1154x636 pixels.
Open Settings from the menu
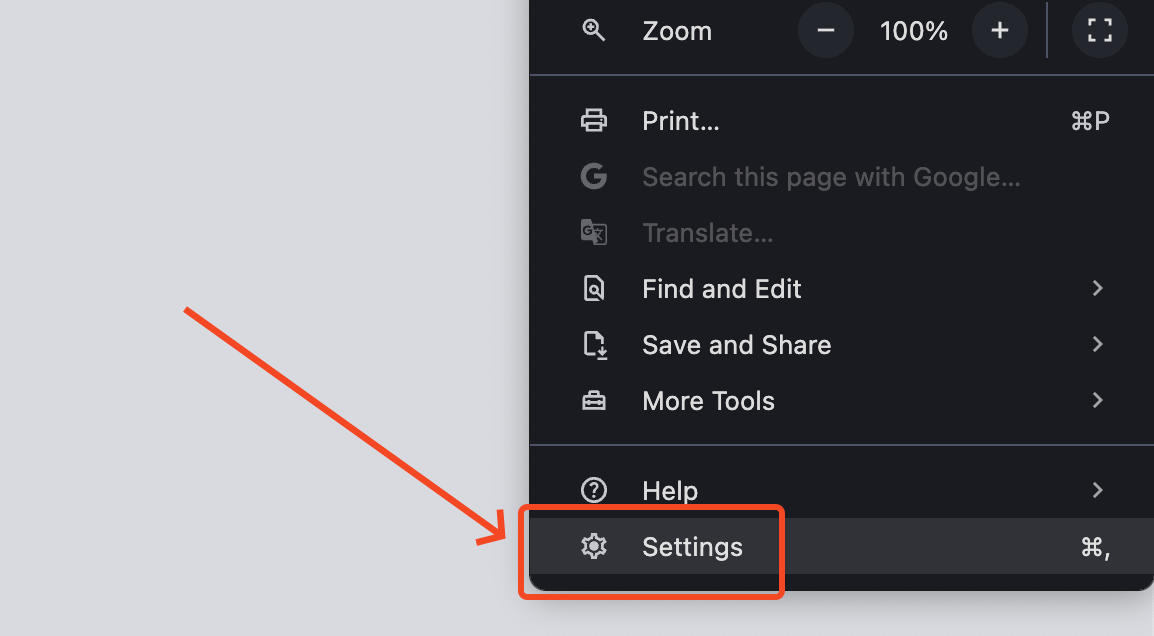click(841, 546)
